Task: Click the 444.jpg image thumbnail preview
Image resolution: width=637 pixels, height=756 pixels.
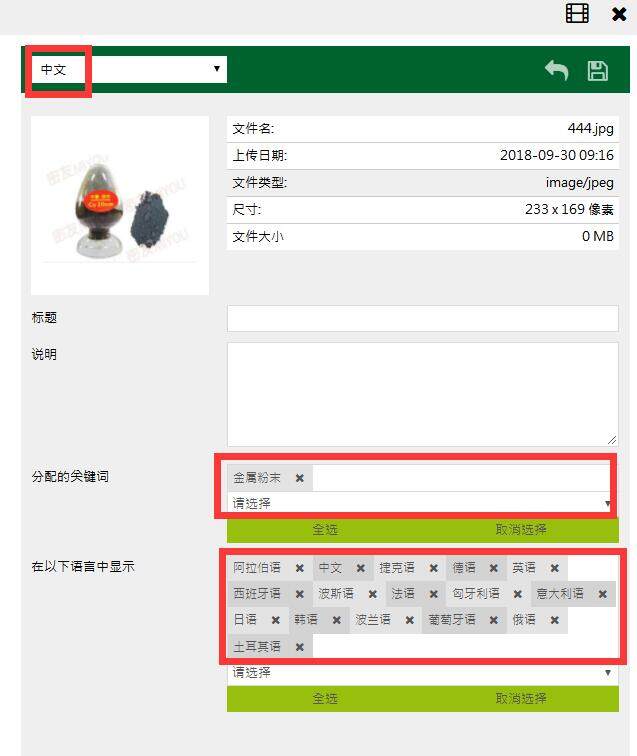Action: point(120,205)
